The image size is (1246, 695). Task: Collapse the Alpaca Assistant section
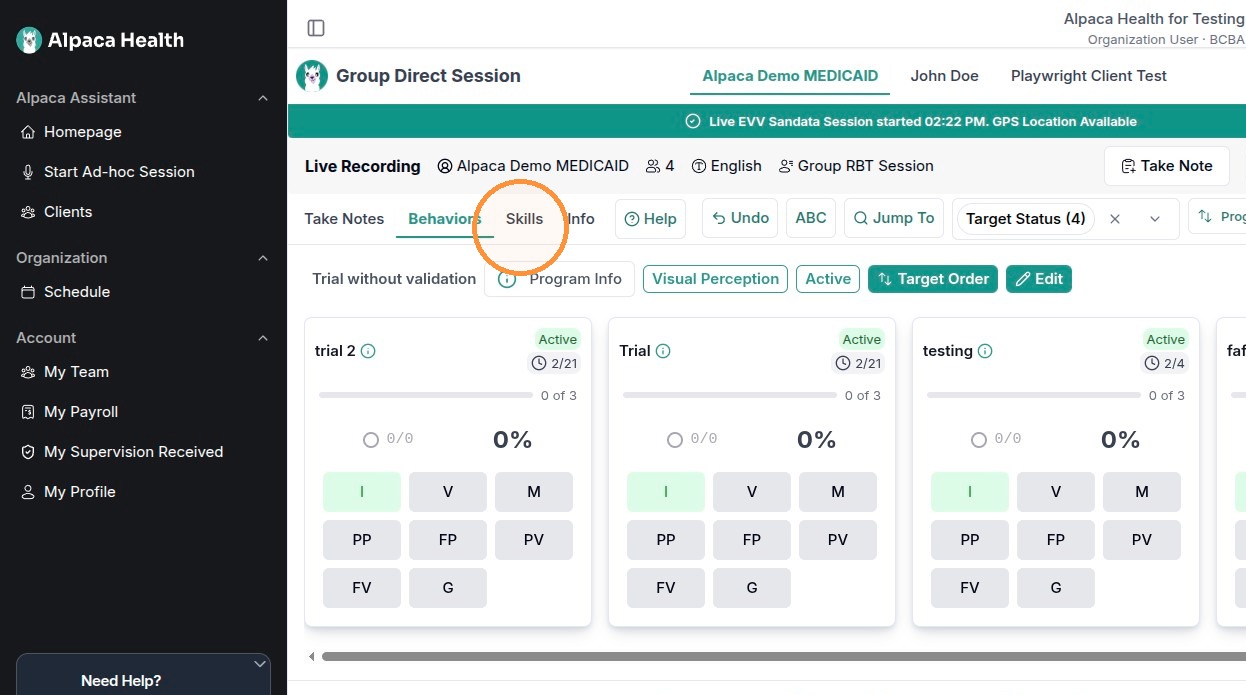pyautogui.click(x=263, y=98)
